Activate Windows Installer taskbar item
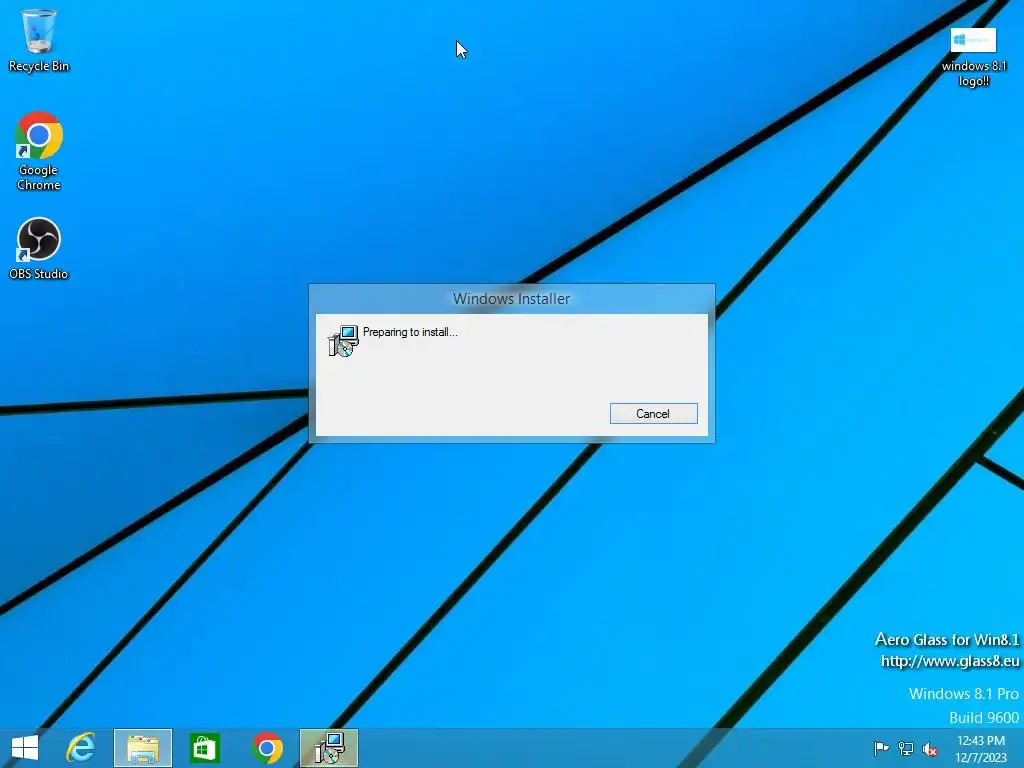The image size is (1024, 768). coord(328,748)
